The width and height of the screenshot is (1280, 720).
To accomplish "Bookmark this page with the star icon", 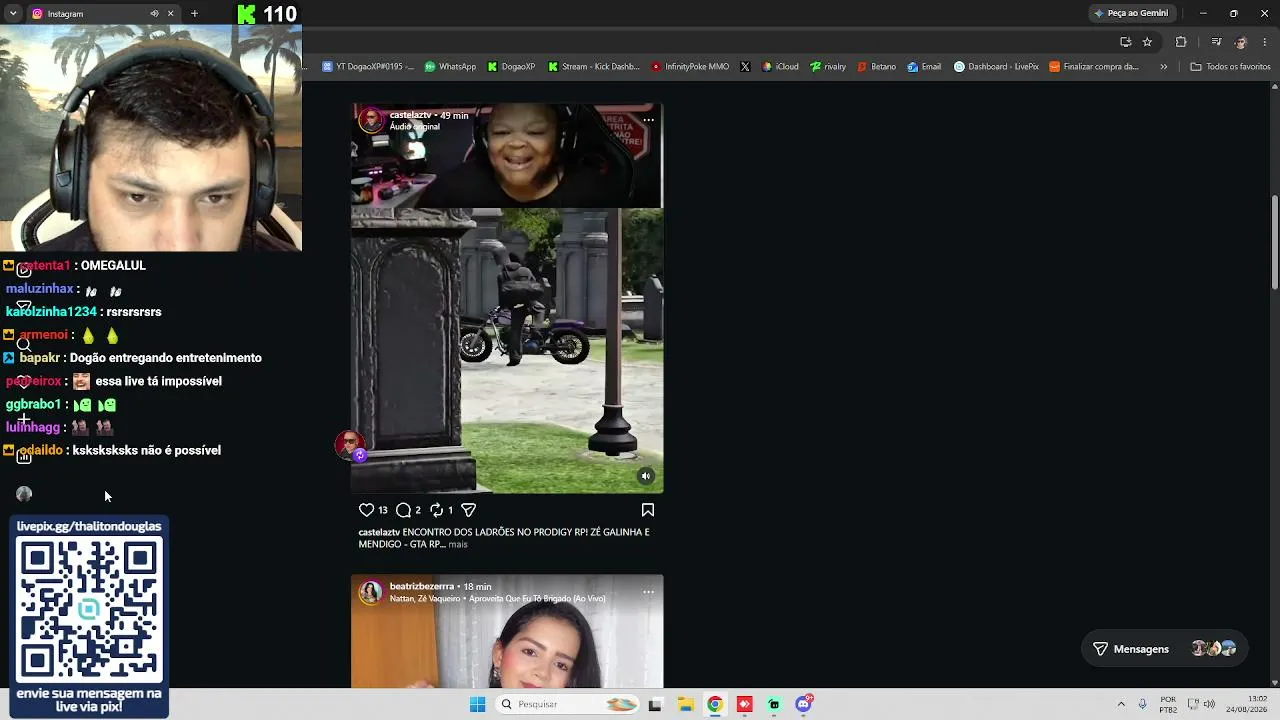I will coord(1147,42).
